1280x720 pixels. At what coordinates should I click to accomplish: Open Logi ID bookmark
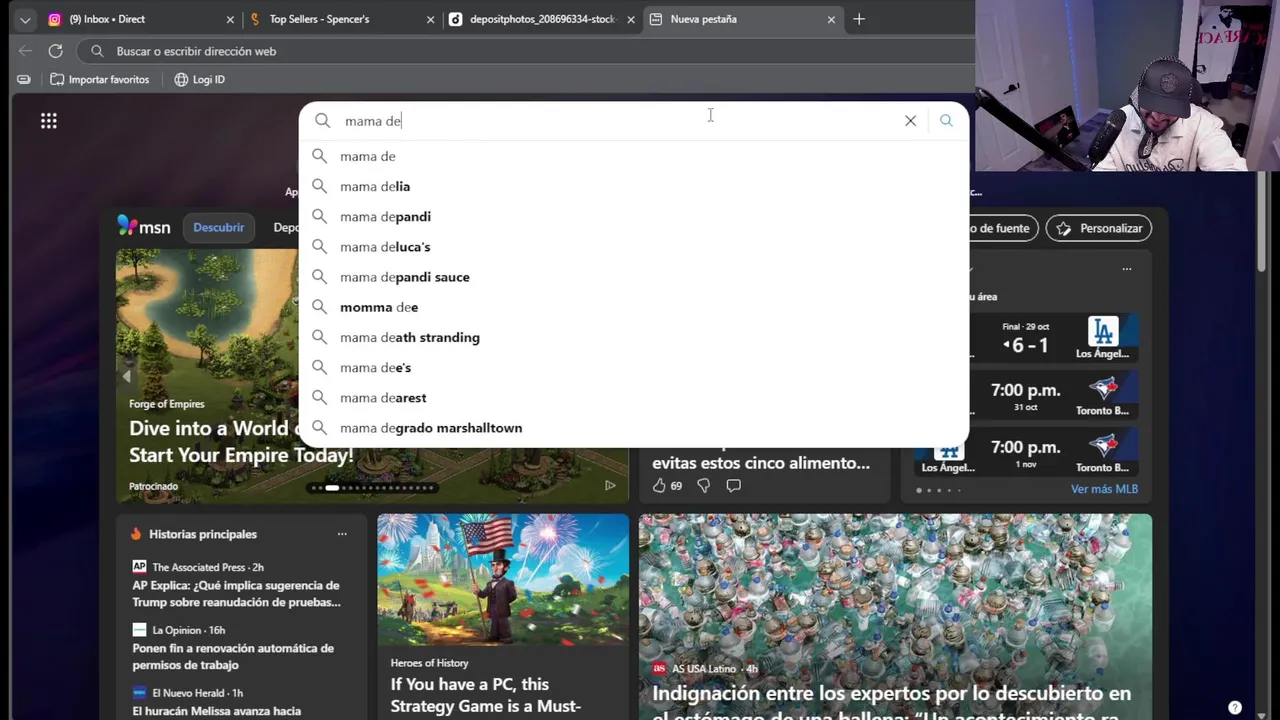click(x=199, y=79)
